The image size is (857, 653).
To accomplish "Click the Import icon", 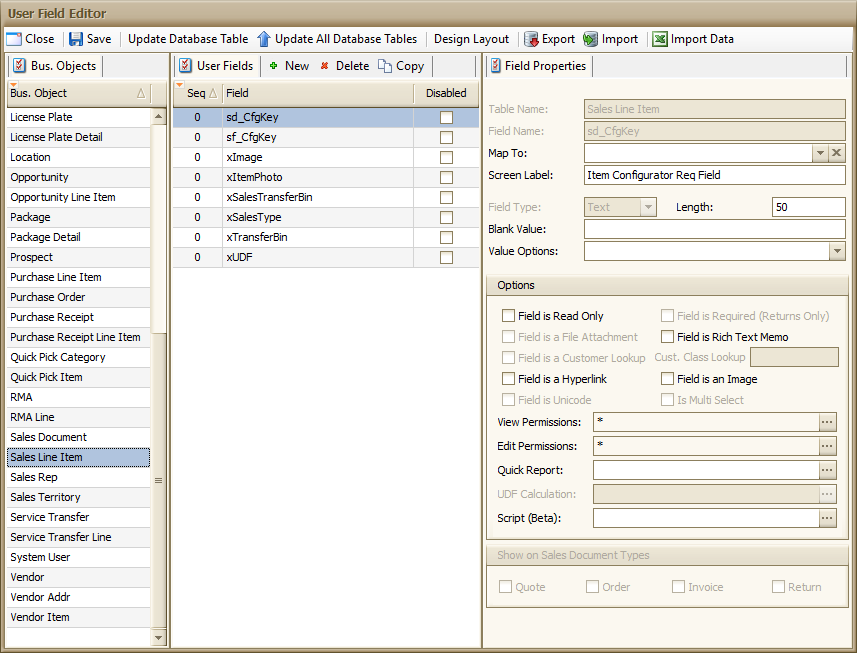I will pyautogui.click(x=591, y=39).
